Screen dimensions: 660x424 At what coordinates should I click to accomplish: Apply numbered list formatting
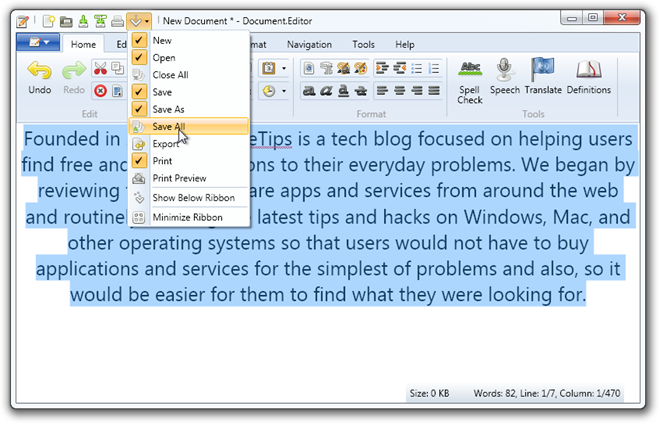pyautogui.click(x=434, y=68)
